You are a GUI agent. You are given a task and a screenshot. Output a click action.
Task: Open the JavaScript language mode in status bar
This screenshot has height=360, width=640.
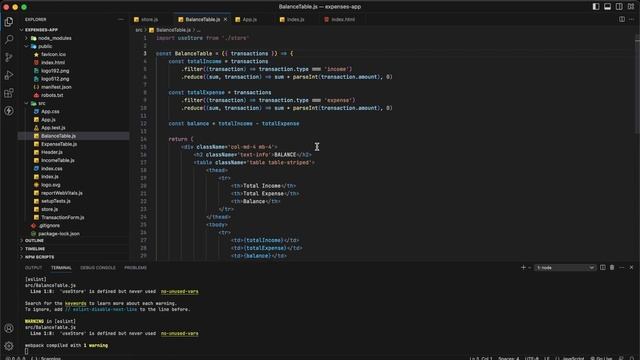(573, 358)
